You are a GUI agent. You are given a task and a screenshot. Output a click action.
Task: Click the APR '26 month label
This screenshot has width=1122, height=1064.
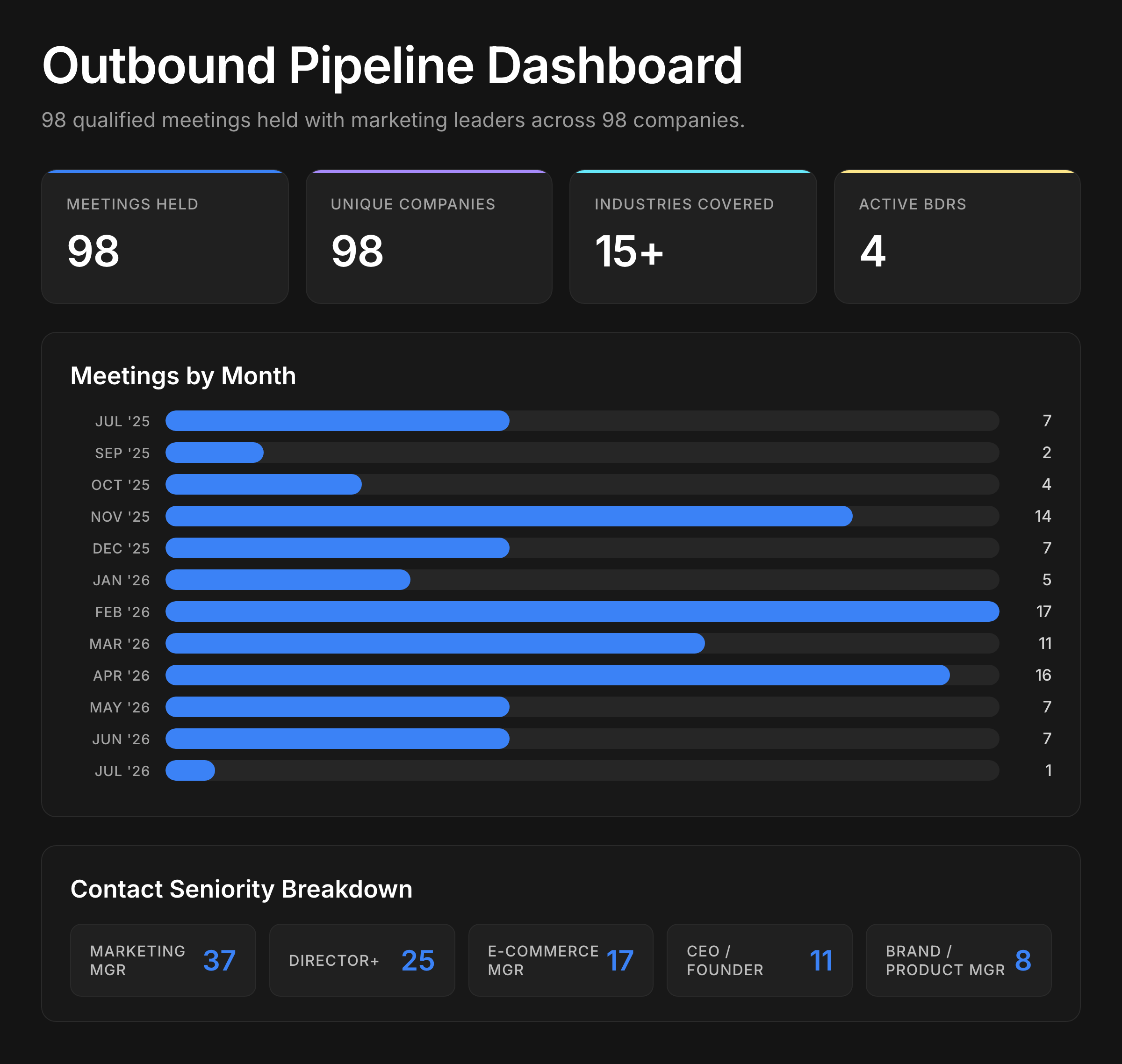122,676
